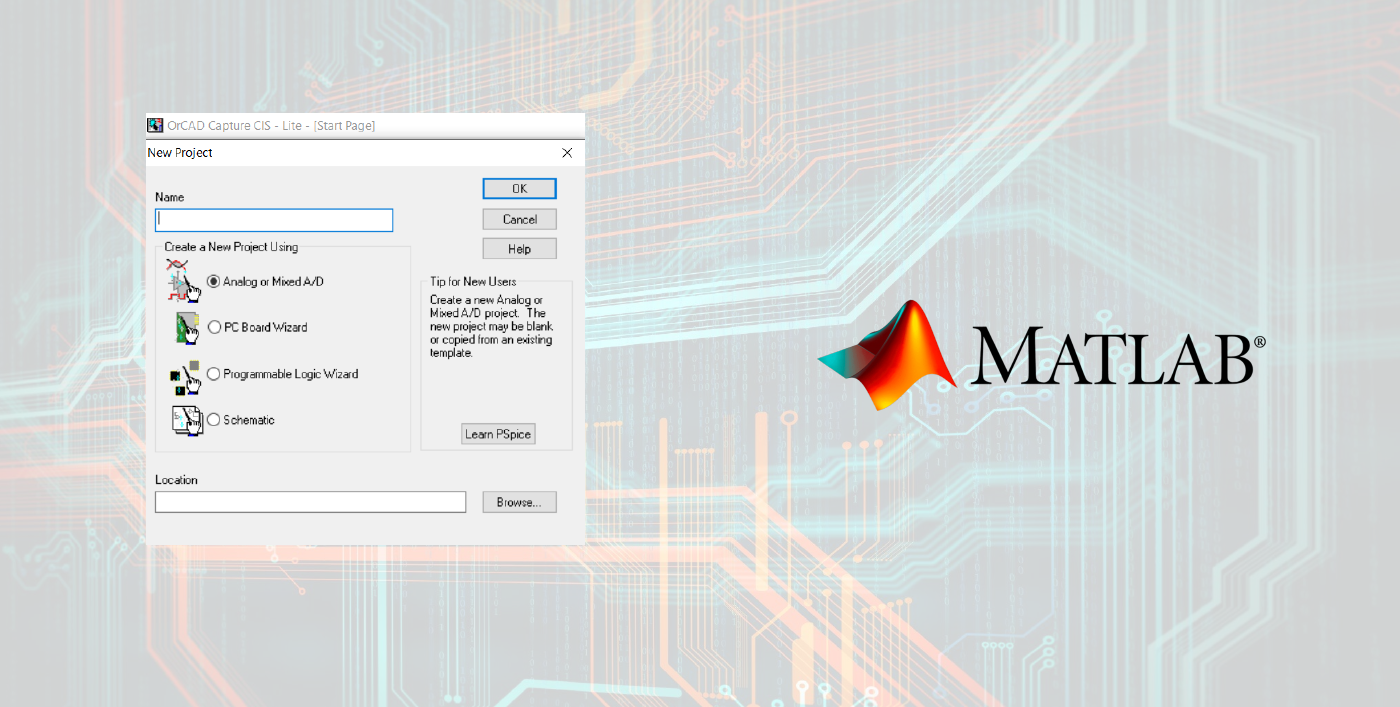Image resolution: width=1400 pixels, height=707 pixels.
Task: Click into the Location path field
Action: 310,502
